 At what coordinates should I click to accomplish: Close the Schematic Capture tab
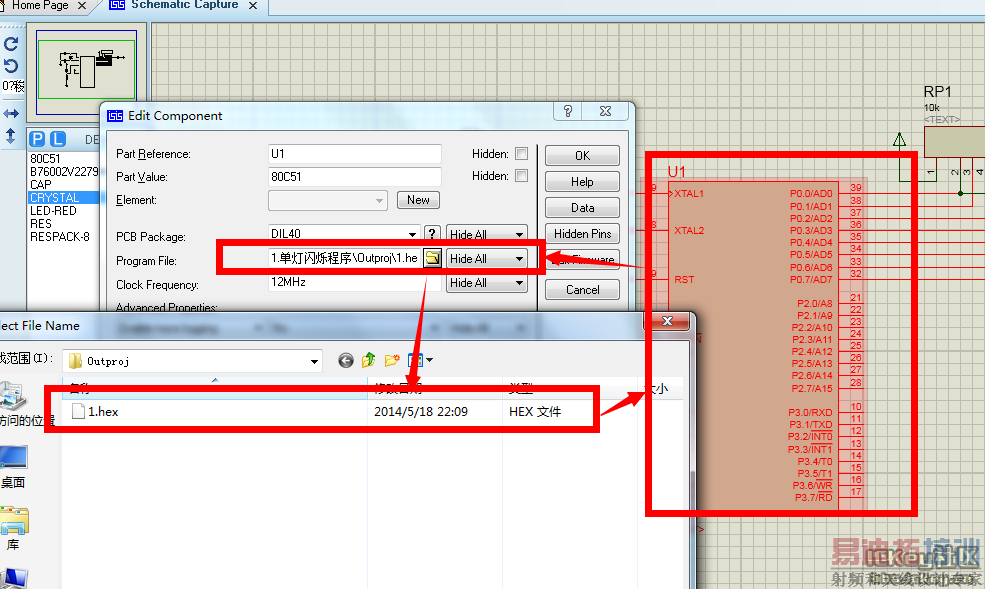(253, 6)
